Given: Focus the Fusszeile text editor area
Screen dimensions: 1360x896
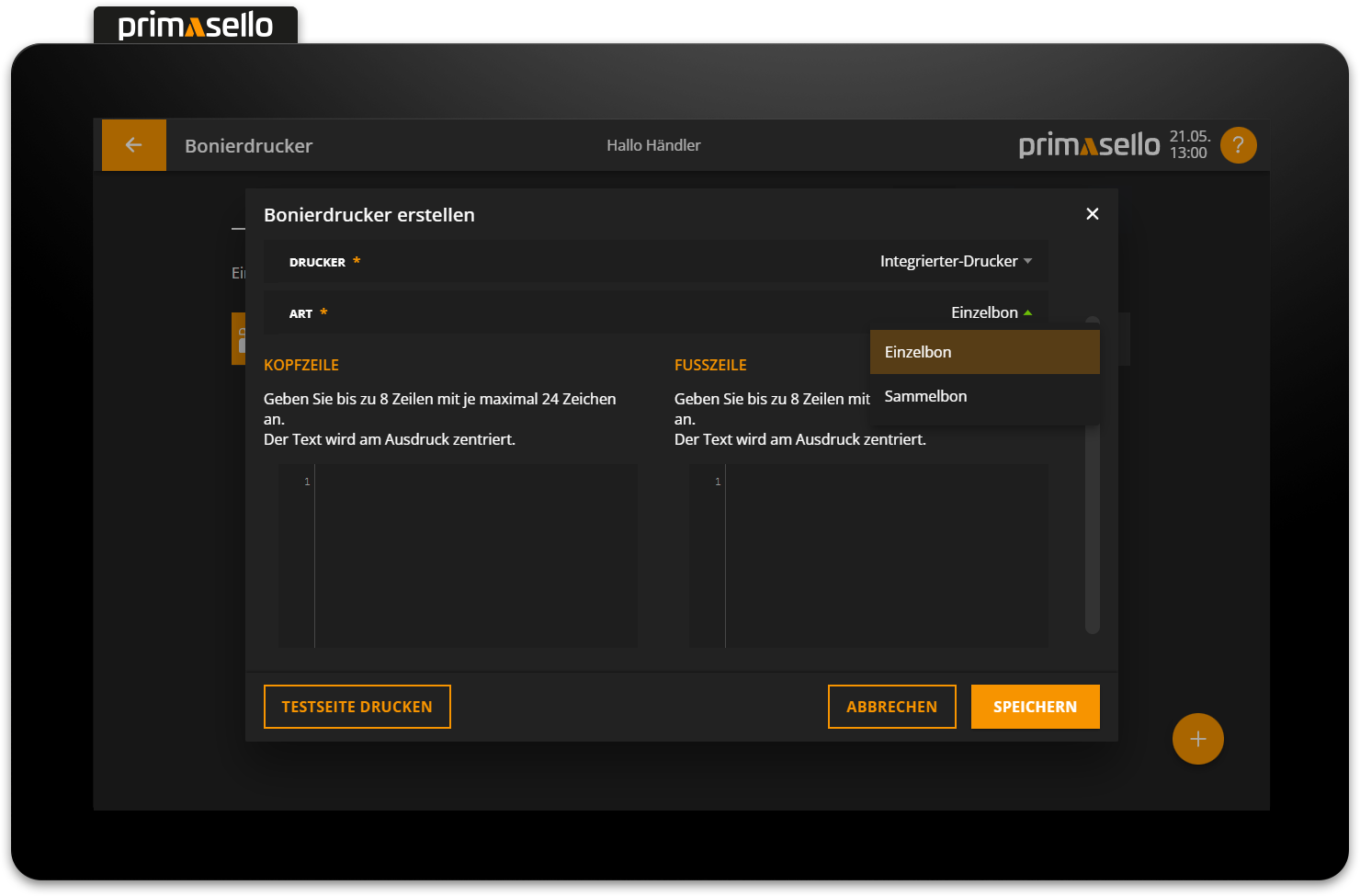Looking at the screenshot, I should tap(886, 556).
